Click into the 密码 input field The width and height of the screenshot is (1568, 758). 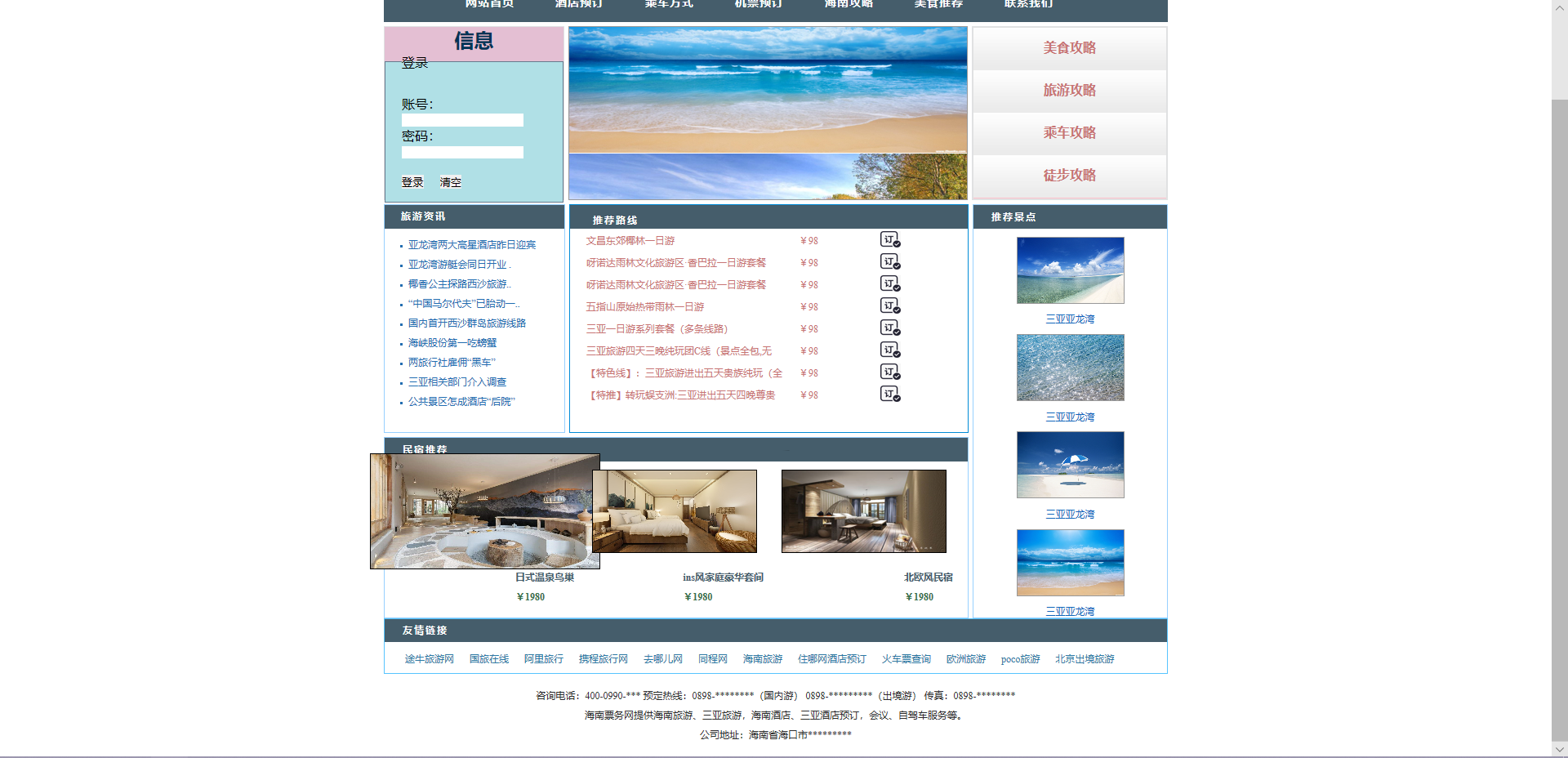(x=462, y=153)
